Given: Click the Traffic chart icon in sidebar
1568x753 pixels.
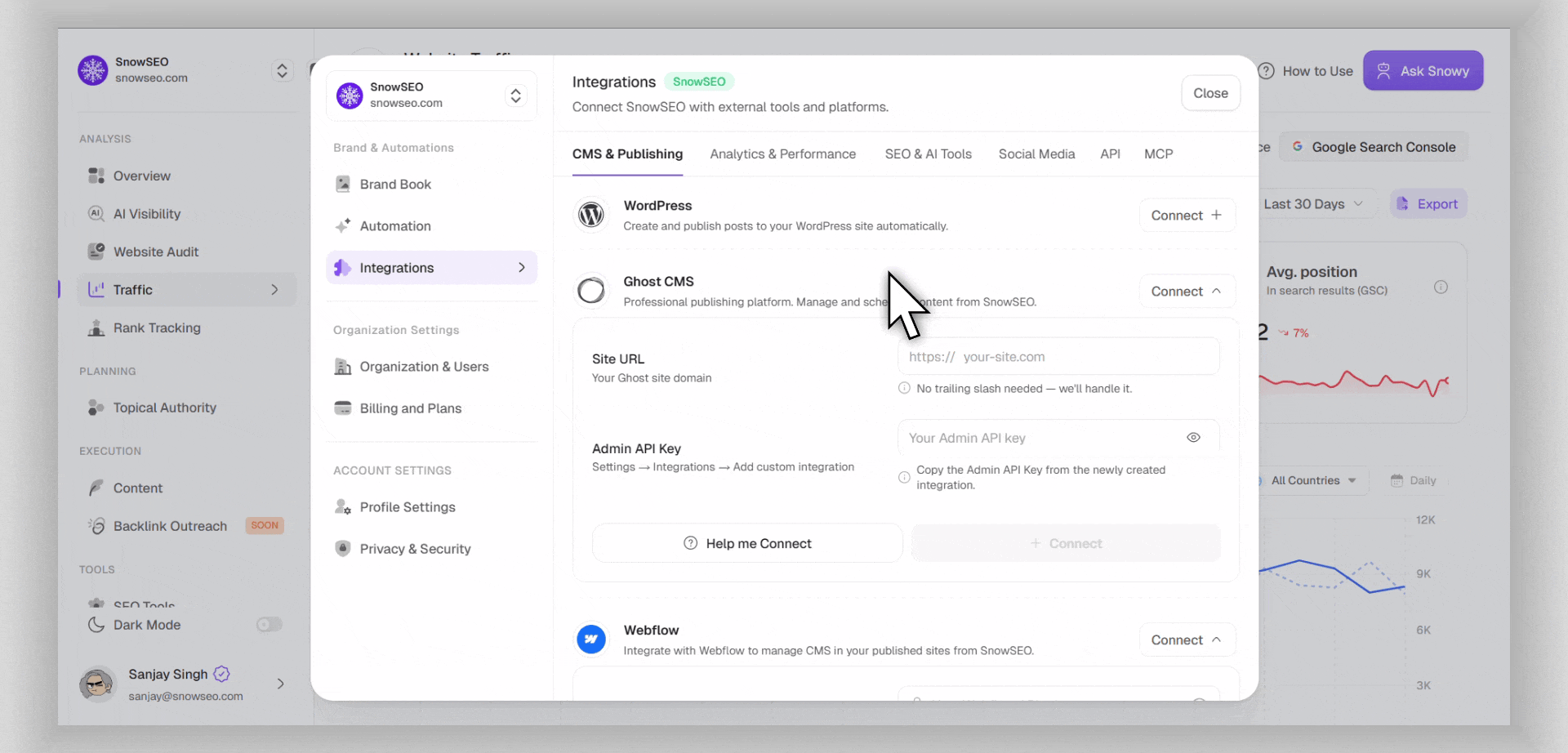Looking at the screenshot, I should coord(96,290).
